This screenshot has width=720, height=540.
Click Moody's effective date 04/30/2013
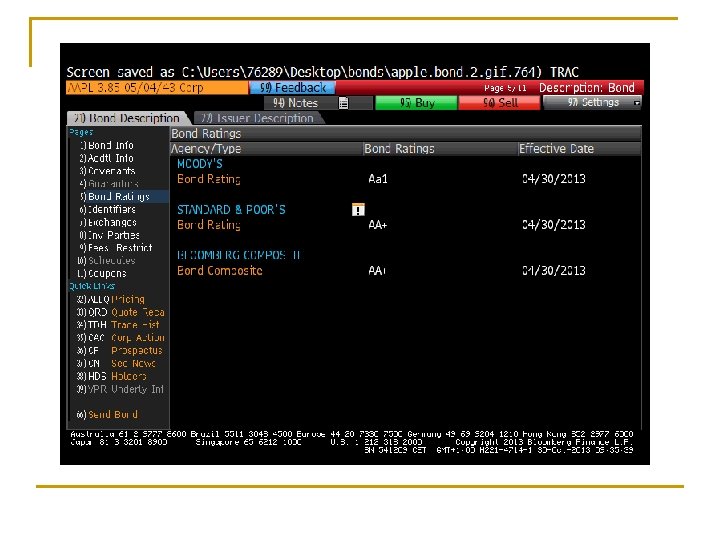[554, 179]
